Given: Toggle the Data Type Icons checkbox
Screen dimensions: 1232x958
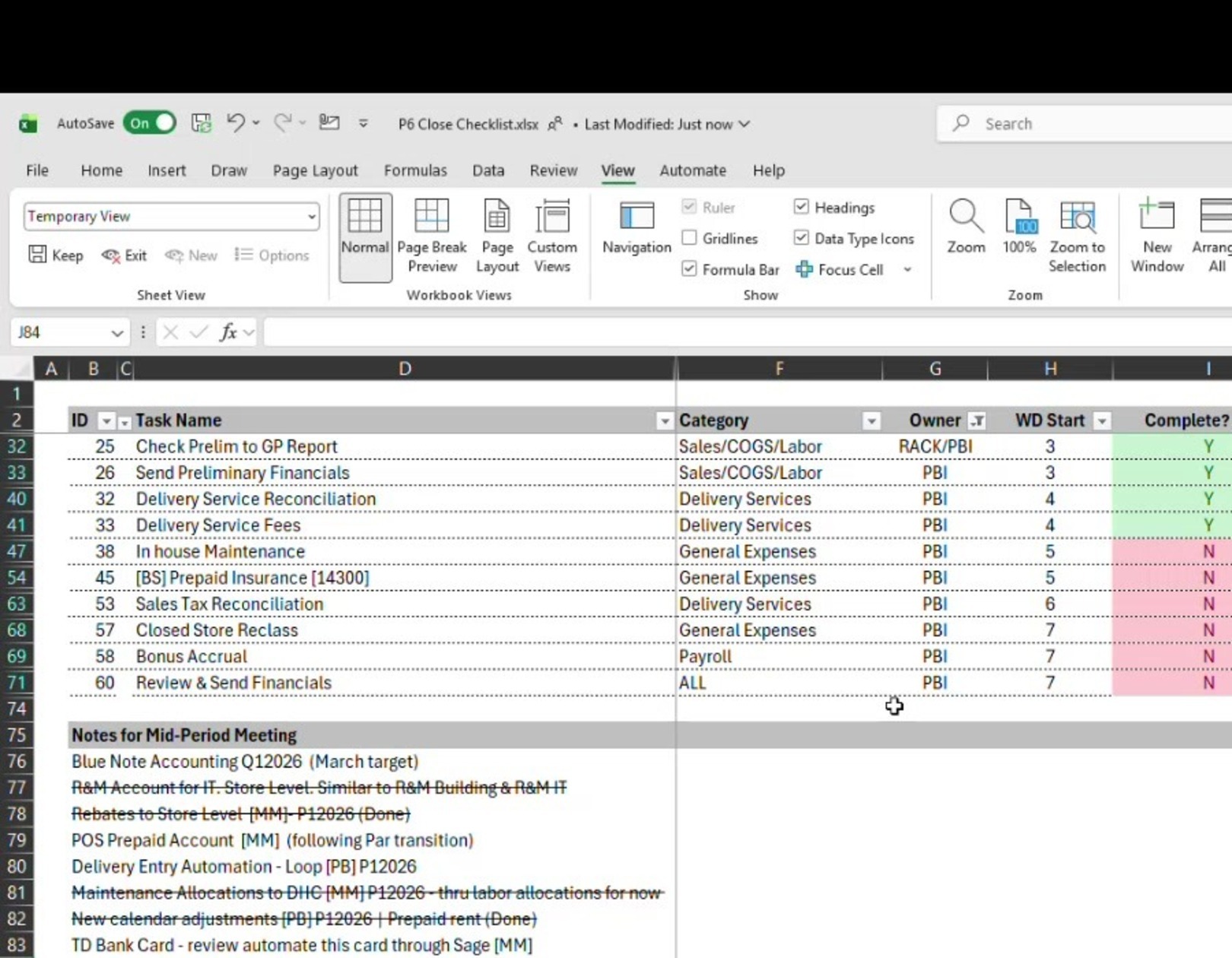Looking at the screenshot, I should tap(801, 238).
